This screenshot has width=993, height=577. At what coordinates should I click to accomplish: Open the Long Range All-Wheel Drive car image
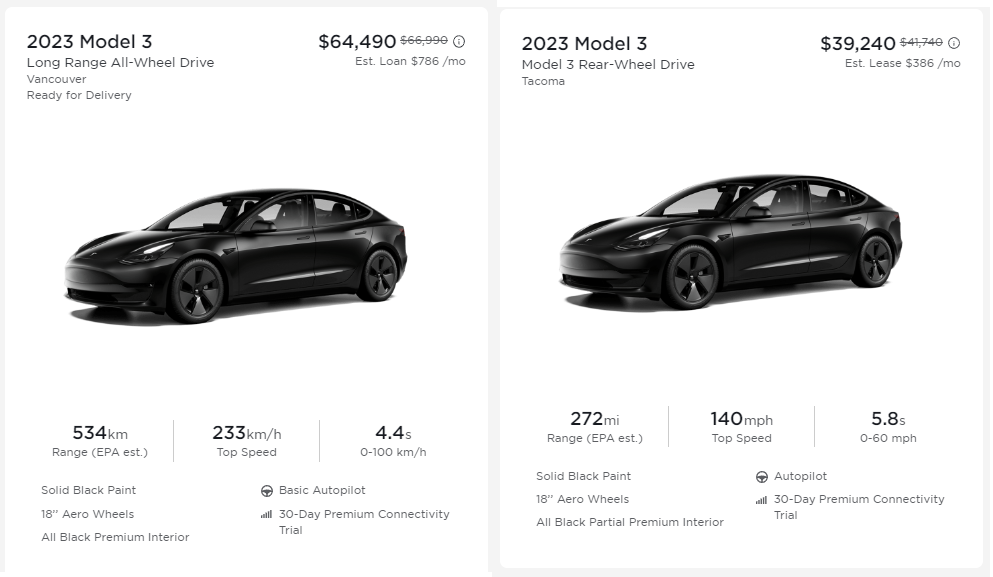click(x=236, y=256)
